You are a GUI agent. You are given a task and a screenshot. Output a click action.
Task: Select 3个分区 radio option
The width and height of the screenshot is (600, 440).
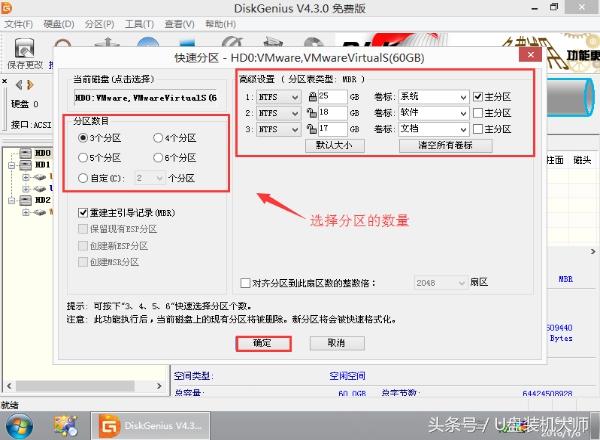(83, 138)
